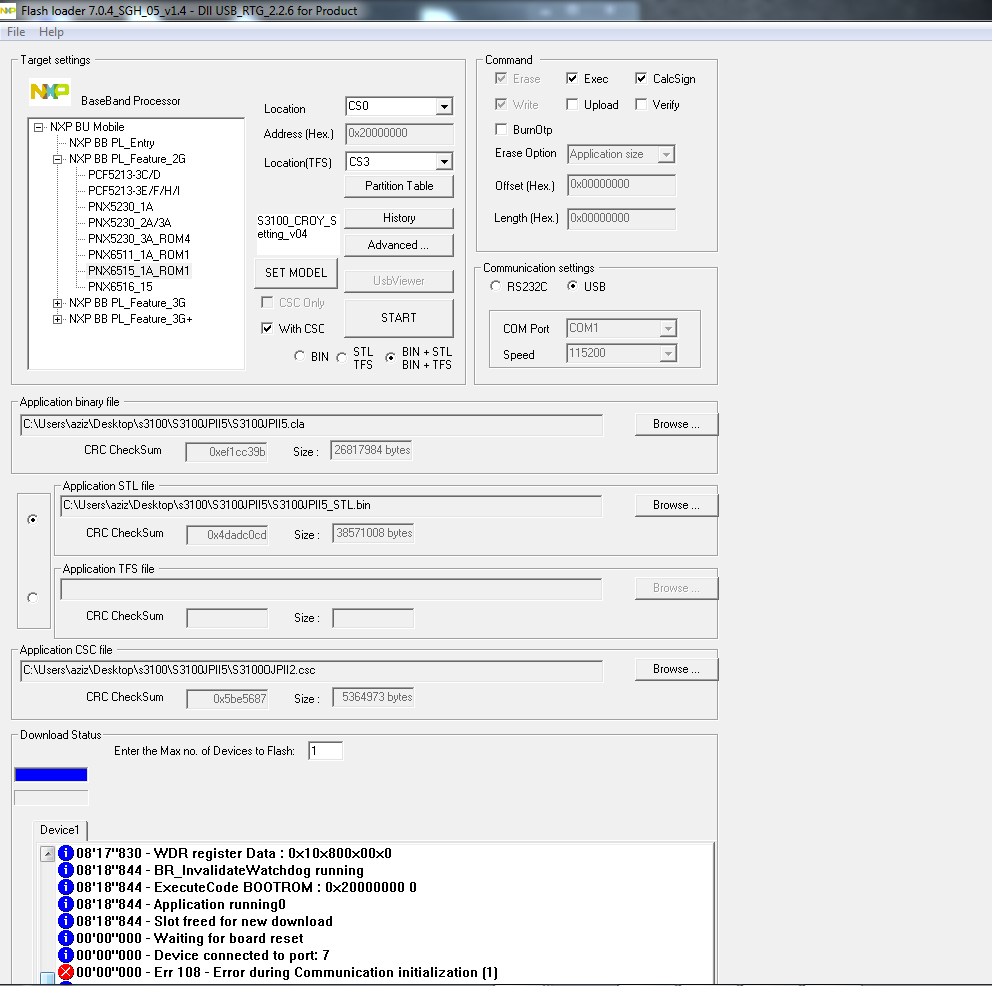This screenshot has height=986, width=992.
Task: Click the Partition Table button
Action: [x=399, y=186]
